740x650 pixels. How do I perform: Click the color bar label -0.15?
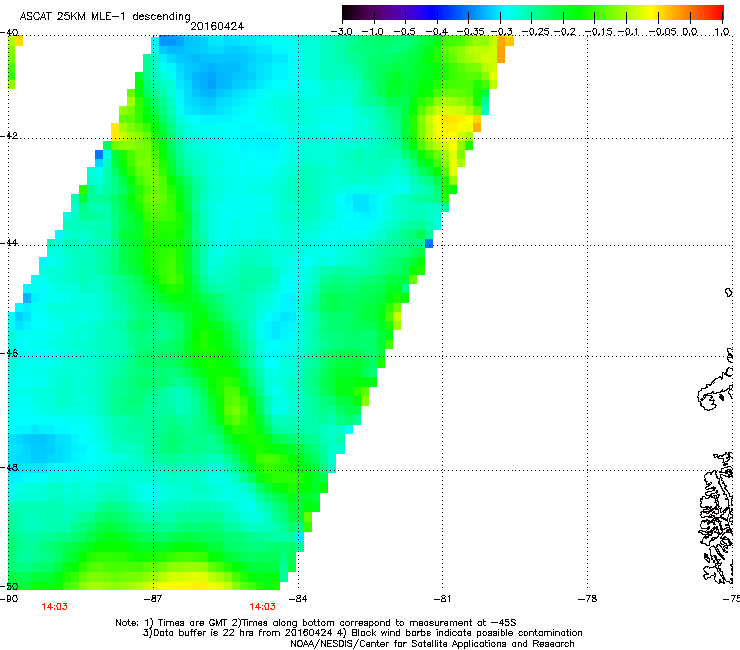tap(598, 32)
